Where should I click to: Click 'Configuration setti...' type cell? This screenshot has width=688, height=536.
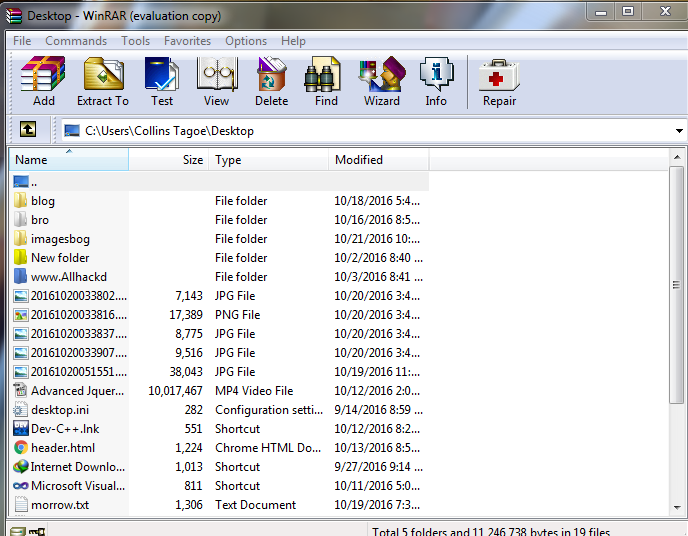coord(269,410)
